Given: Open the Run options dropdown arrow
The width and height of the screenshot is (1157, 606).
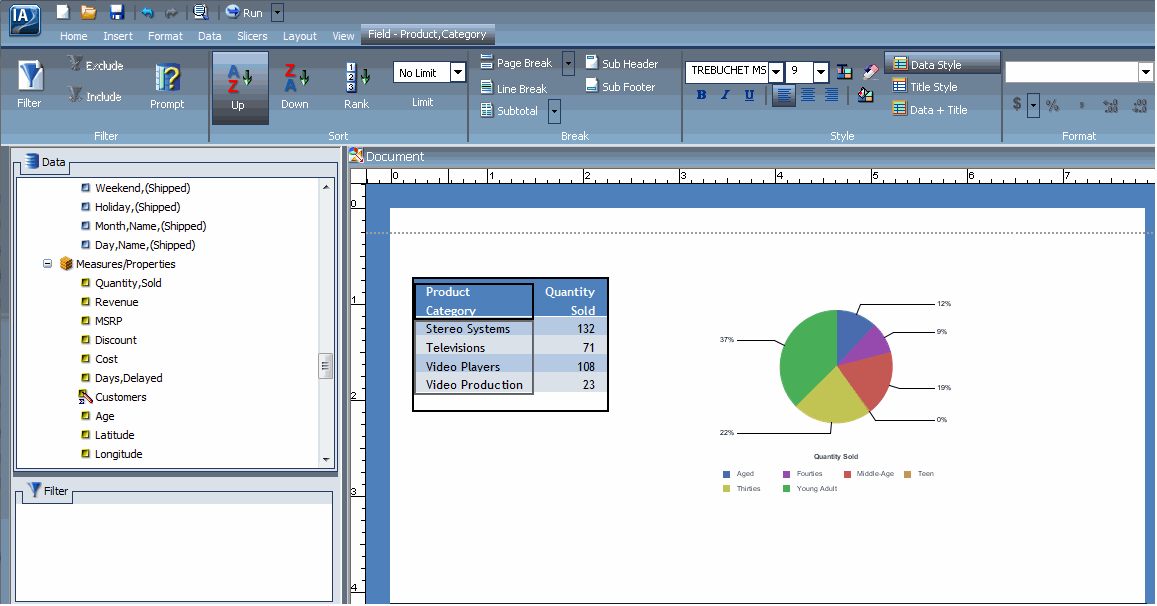Looking at the screenshot, I should (x=277, y=13).
